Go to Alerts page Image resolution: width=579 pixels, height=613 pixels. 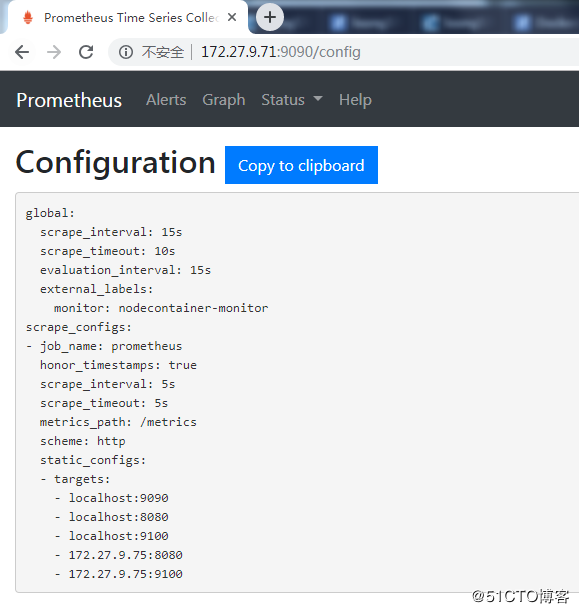[x=166, y=100]
